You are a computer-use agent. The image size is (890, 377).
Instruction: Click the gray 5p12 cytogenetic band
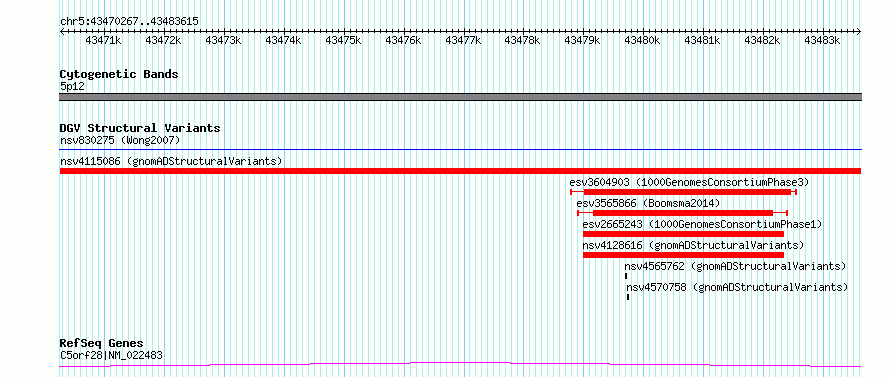tap(460, 97)
